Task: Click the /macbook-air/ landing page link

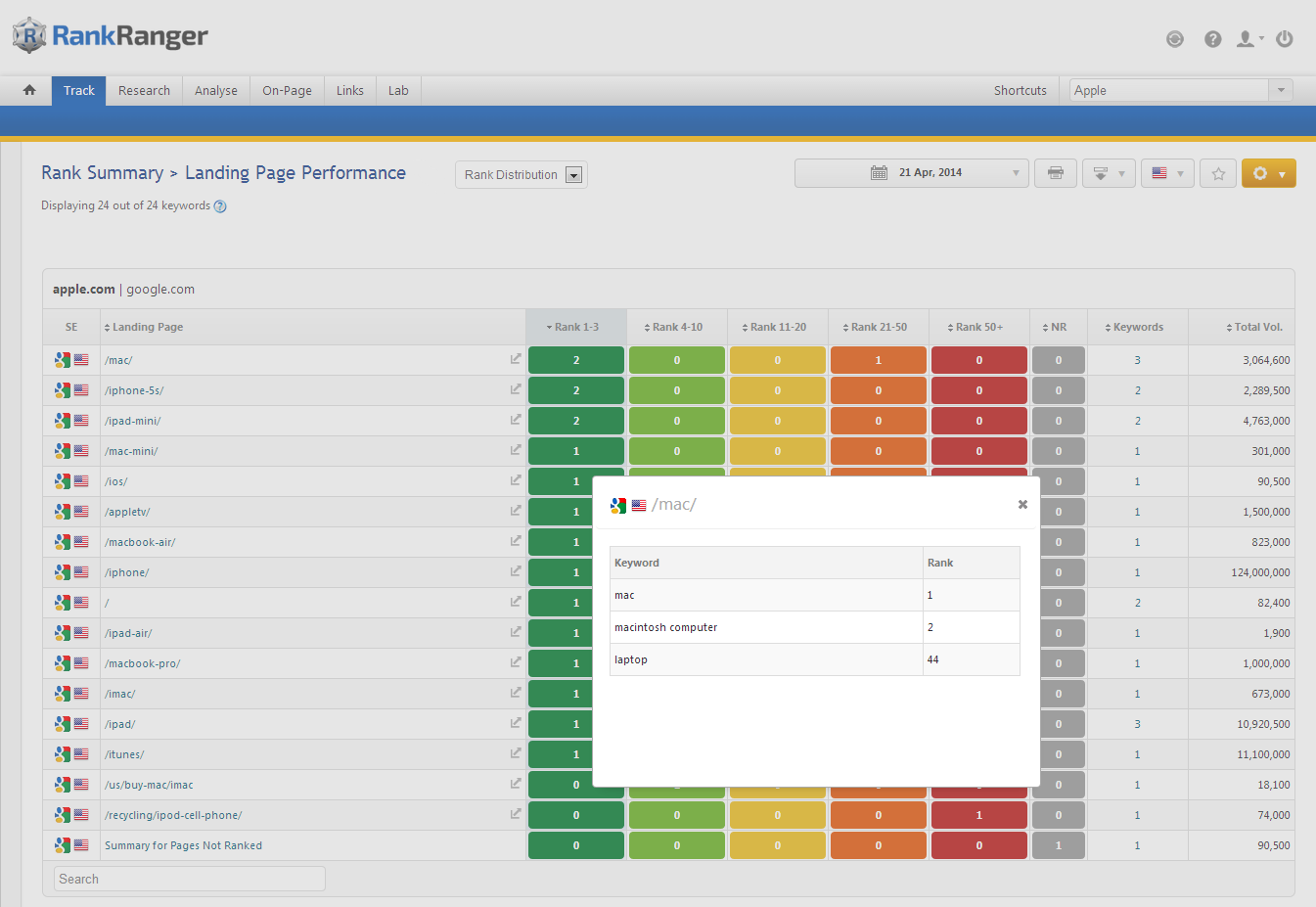Action: click(x=140, y=542)
